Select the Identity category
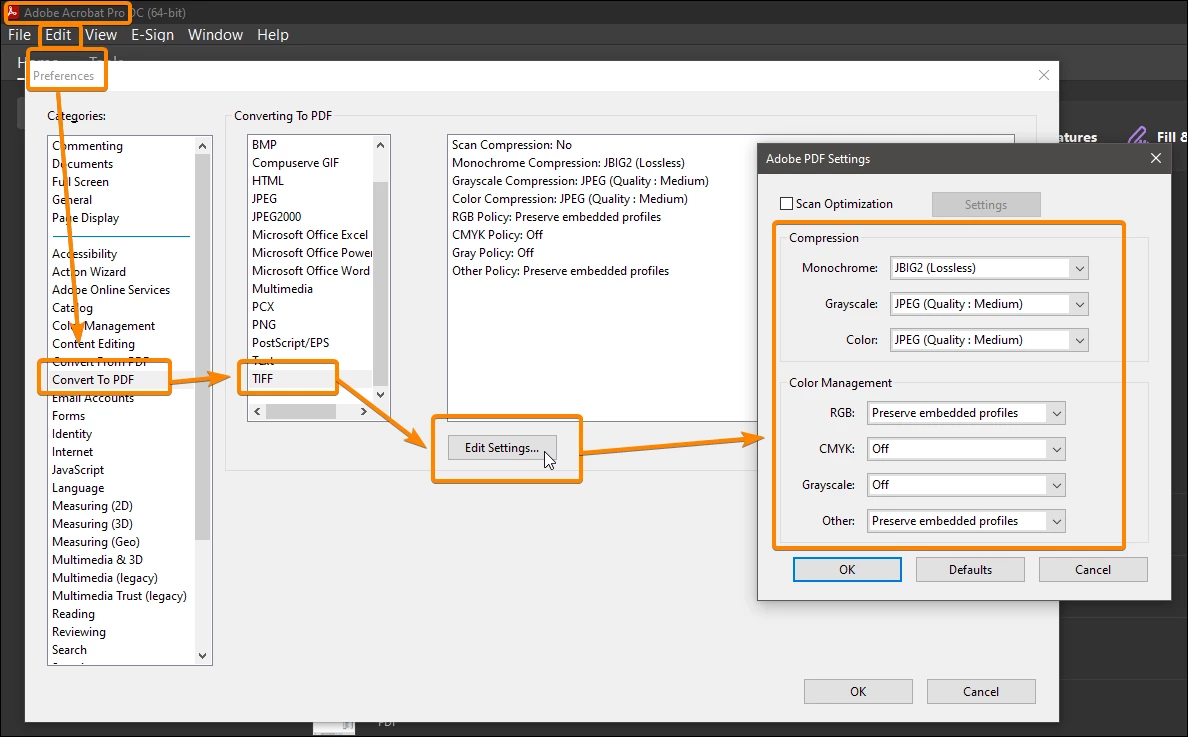Image resolution: width=1188 pixels, height=737 pixels. 72,434
